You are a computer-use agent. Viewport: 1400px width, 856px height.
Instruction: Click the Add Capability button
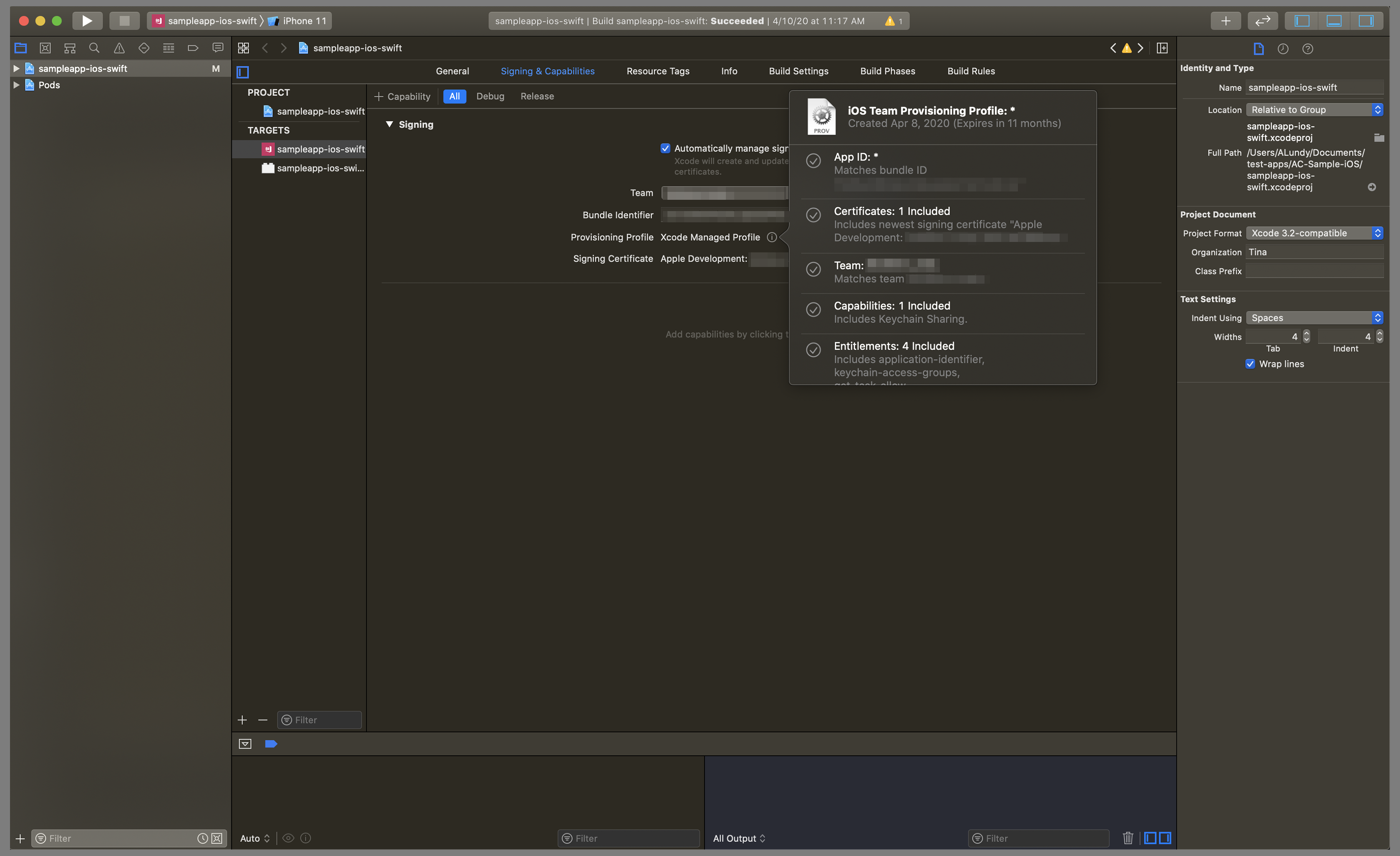click(x=401, y=96)
